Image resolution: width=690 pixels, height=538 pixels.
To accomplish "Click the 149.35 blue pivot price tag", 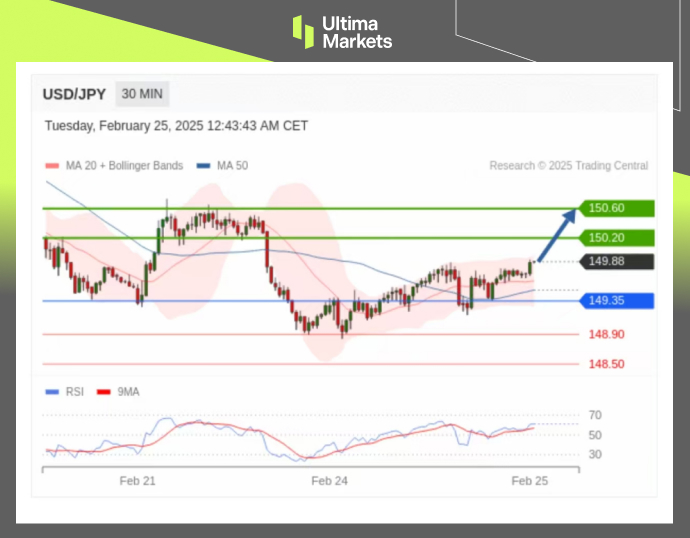I will (619, 300).
